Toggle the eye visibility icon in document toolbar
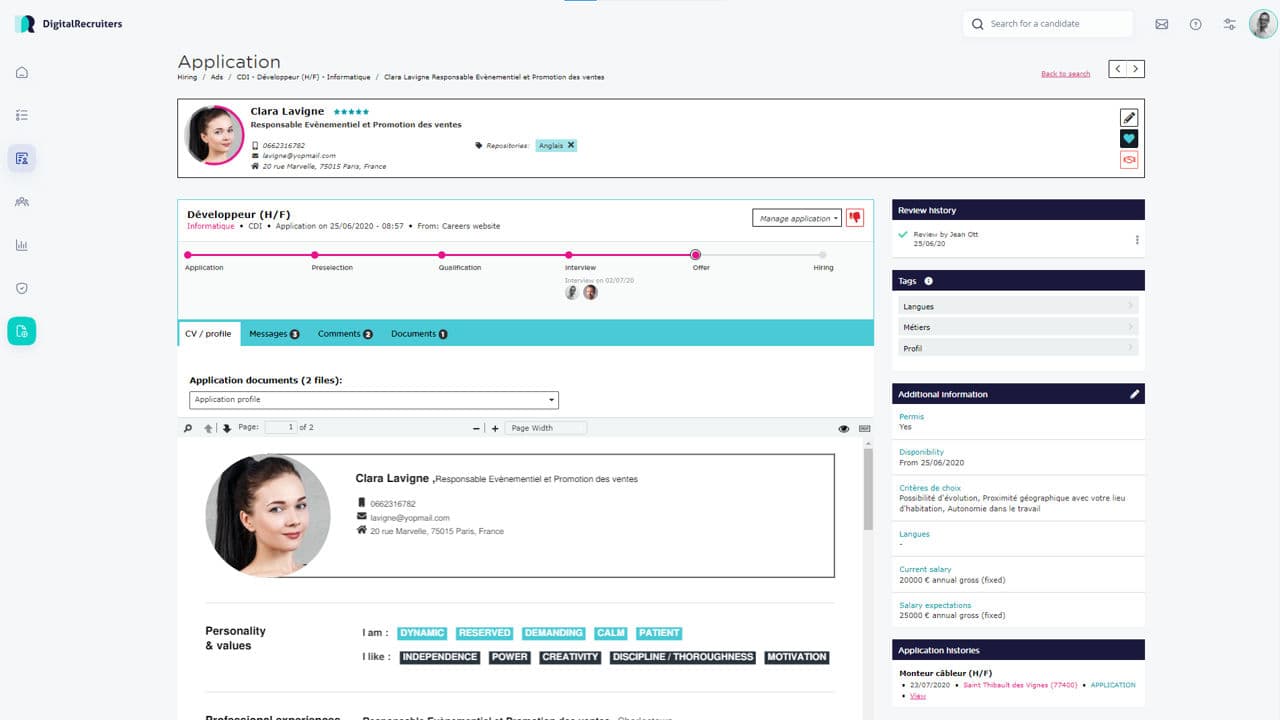 844,428
